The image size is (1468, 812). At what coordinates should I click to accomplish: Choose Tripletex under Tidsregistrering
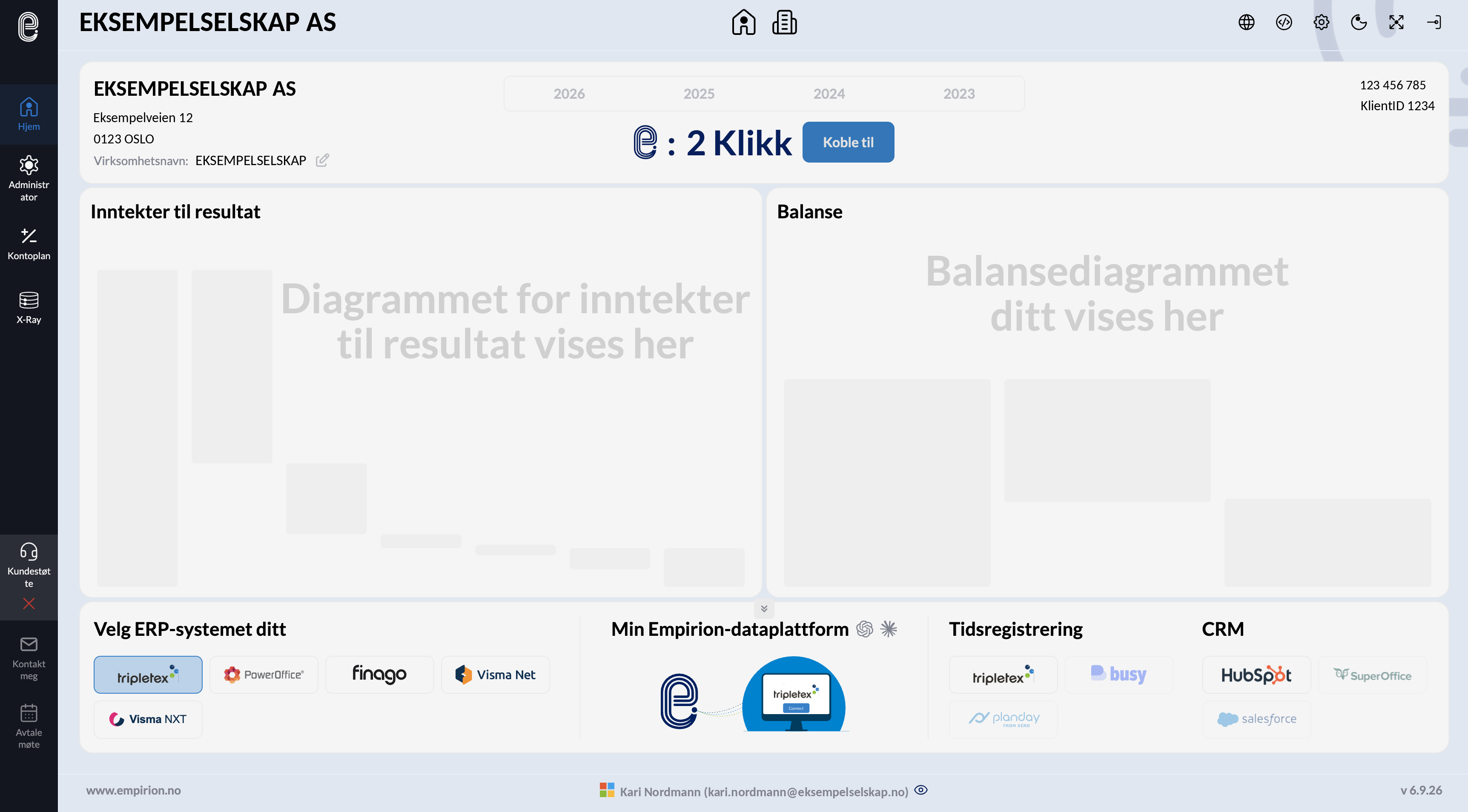tap(1003, 674)
